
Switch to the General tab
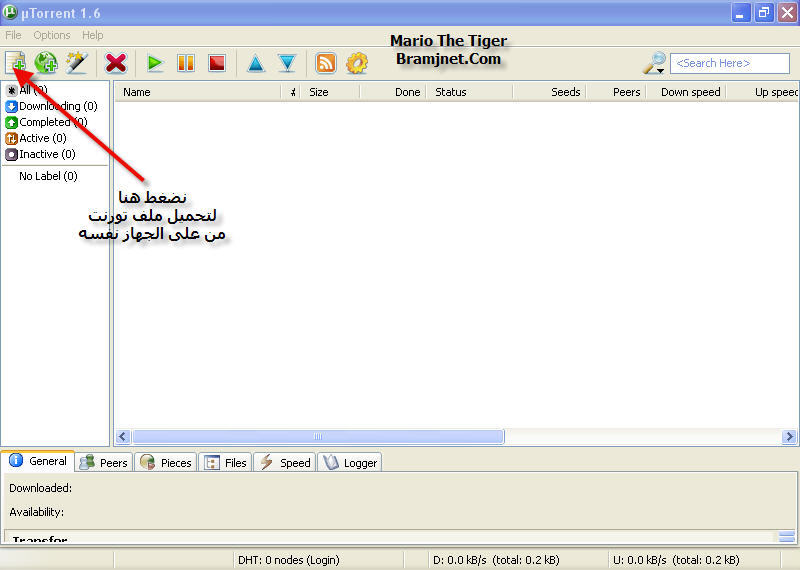point(38,461)
